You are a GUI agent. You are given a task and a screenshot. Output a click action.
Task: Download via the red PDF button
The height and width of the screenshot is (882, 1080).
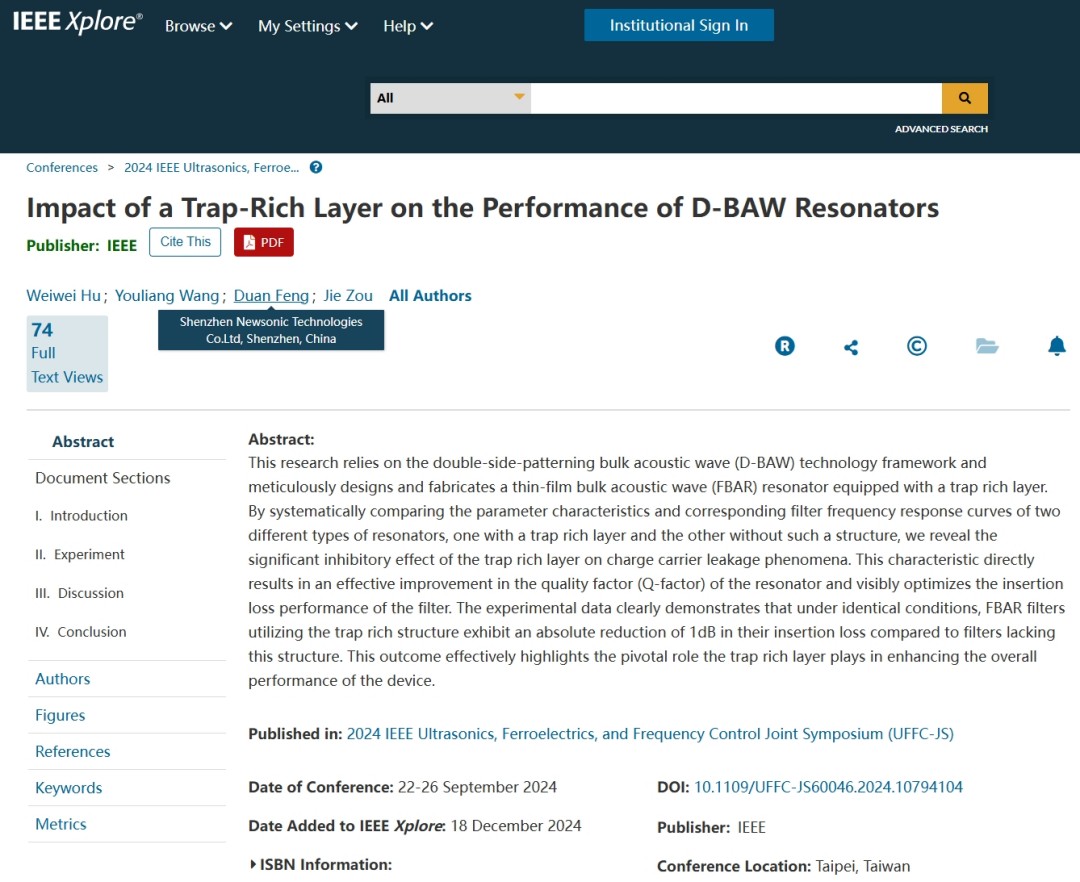coord(264,242)
